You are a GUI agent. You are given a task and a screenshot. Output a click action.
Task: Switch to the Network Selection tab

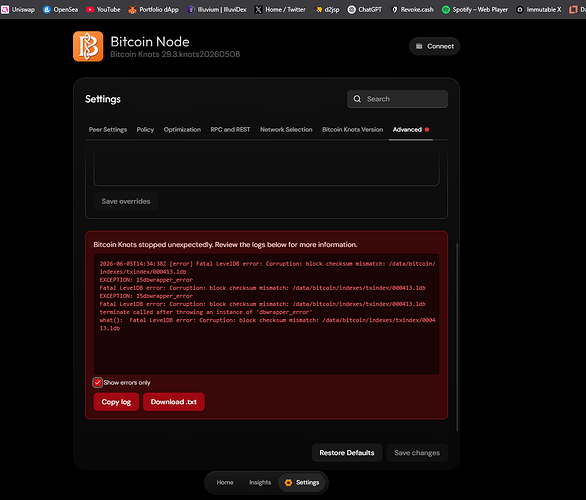pos(286,129)
